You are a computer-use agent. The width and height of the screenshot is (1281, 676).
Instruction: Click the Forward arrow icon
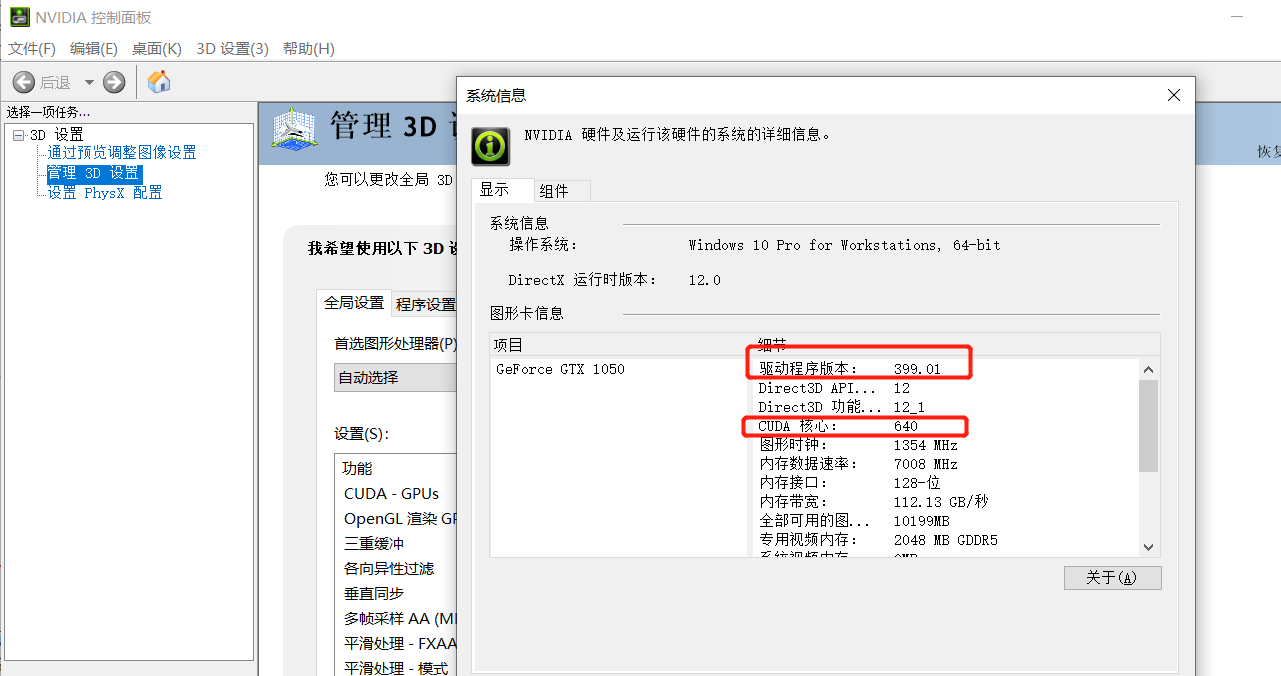pyautogui.click(x=114, y=82)
